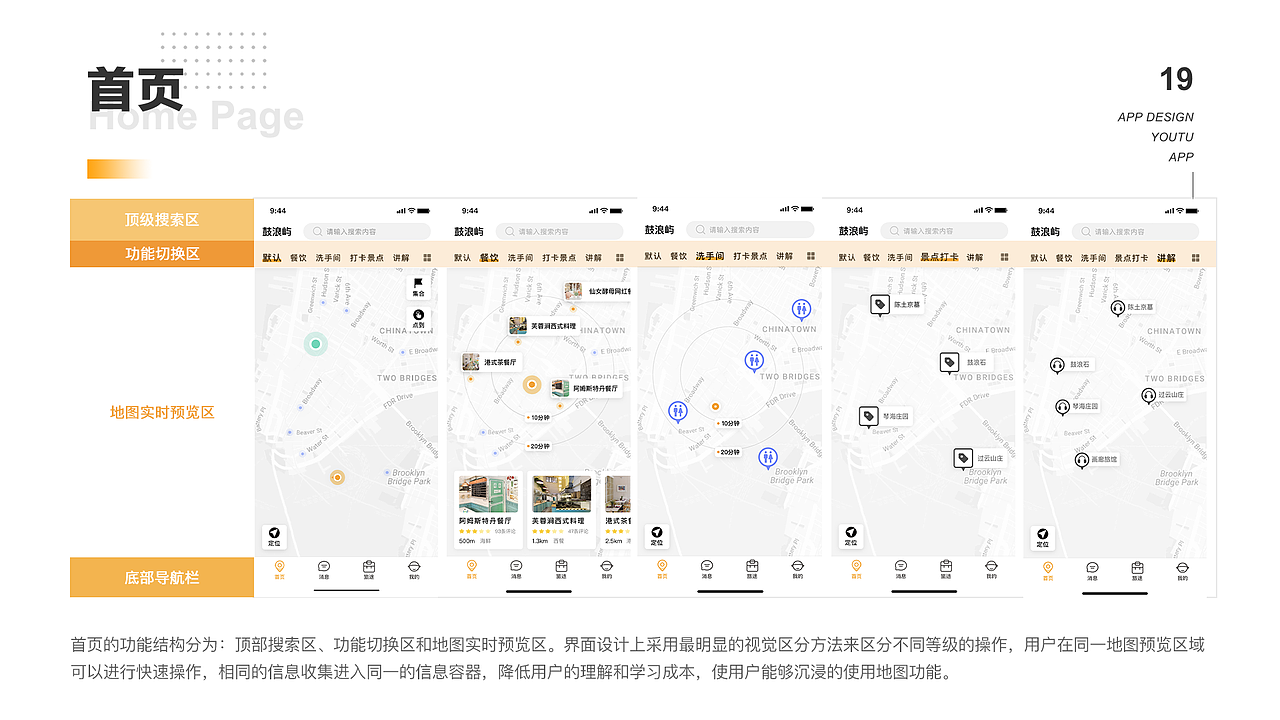Tap the green pulsing location marker
Image resolution: width=1280 pixels, height=720 pixels.
pyautogui.click(x=316, y=344)
